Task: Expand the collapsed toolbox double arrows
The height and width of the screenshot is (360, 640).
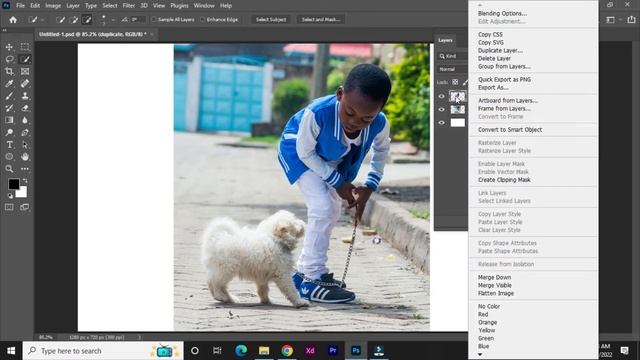Action: click(x=4, y=30)
